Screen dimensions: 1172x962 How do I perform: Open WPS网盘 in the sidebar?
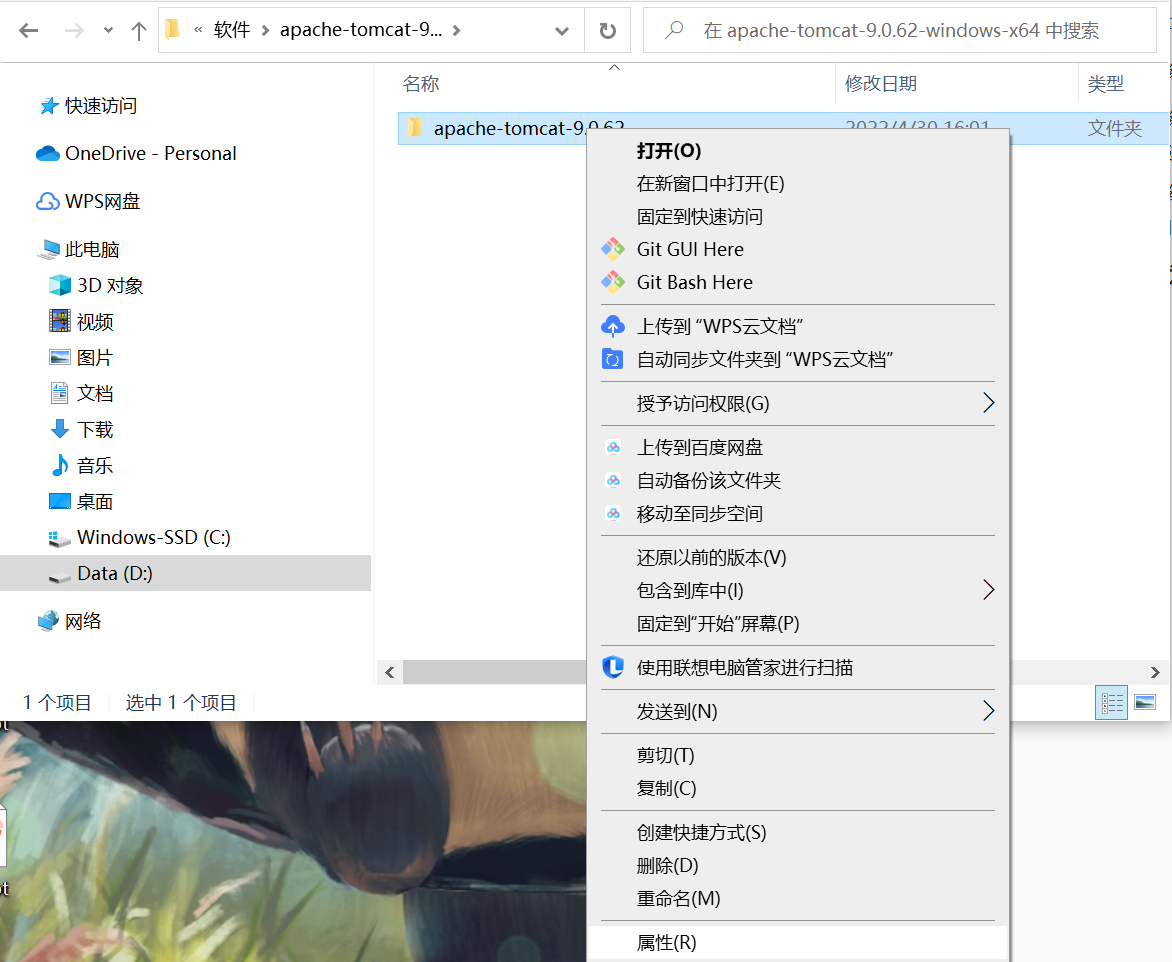88,201
